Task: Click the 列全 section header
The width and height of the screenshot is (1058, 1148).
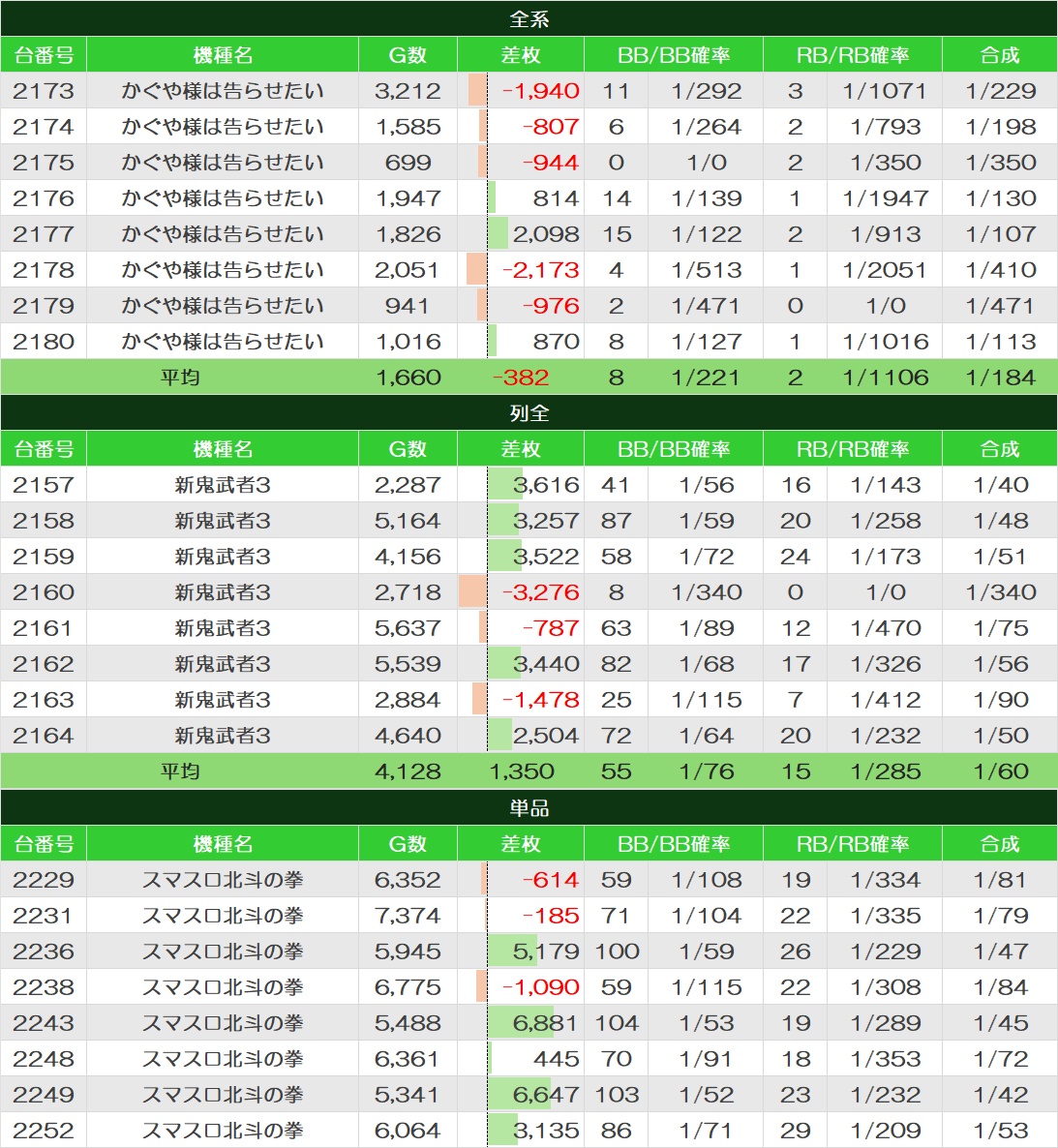Action: coord(529,413)
